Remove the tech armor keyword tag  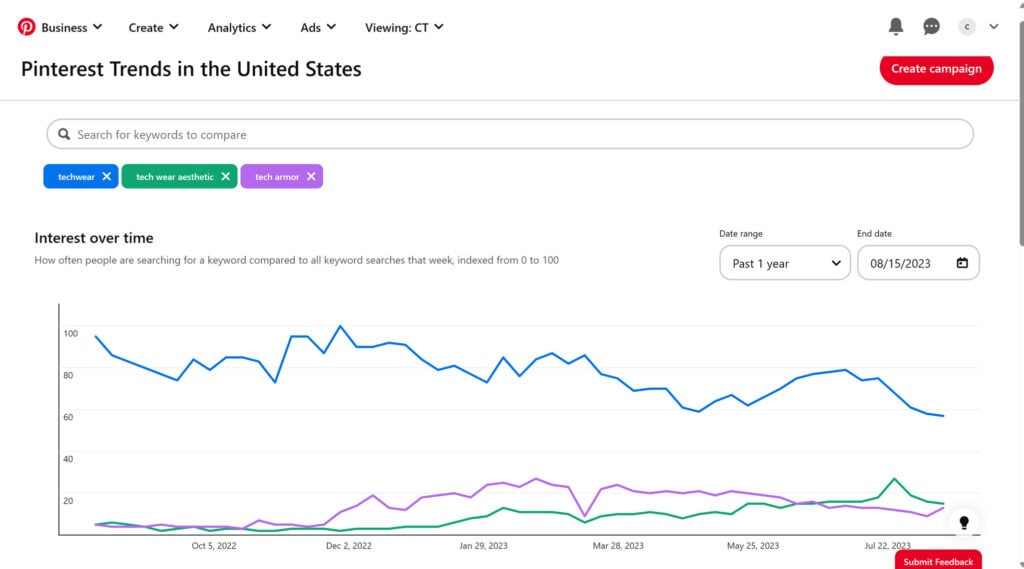tap(311, 176)
